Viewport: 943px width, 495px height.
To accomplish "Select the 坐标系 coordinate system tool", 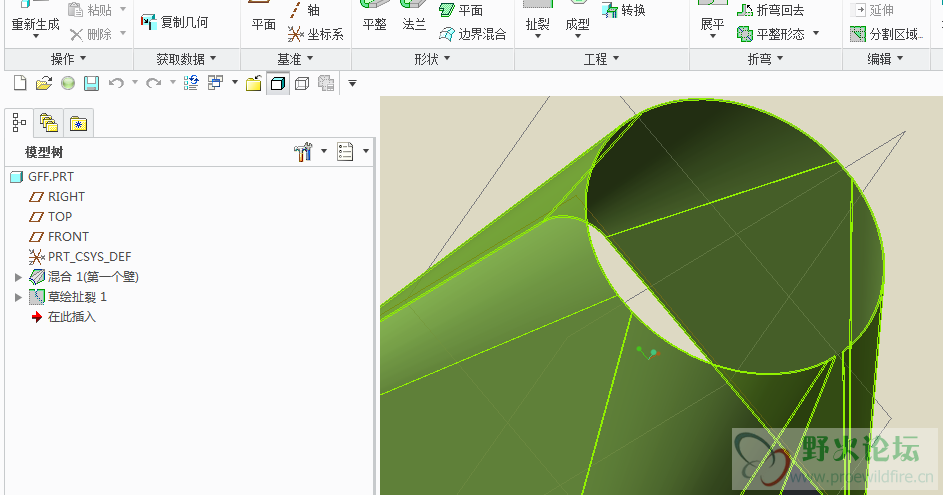I will click(316, 34).
